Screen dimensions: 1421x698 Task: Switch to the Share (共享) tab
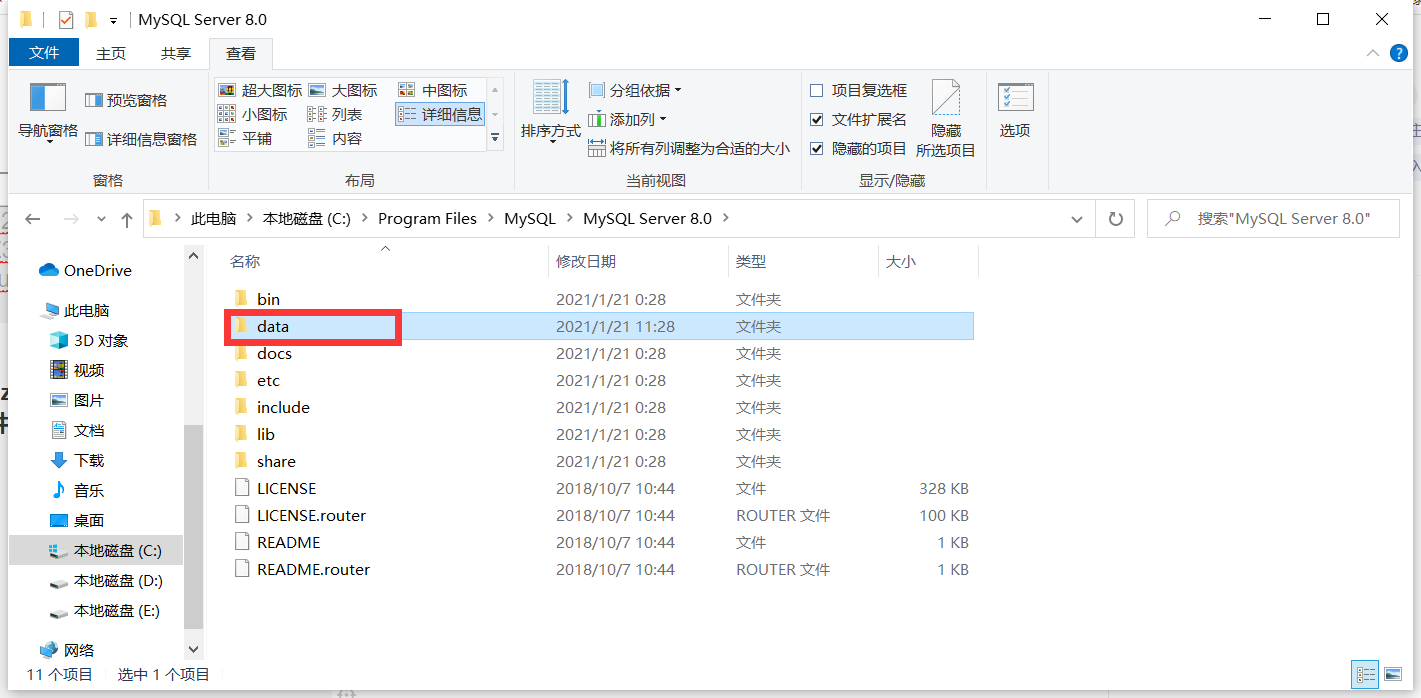pos(176,53)
